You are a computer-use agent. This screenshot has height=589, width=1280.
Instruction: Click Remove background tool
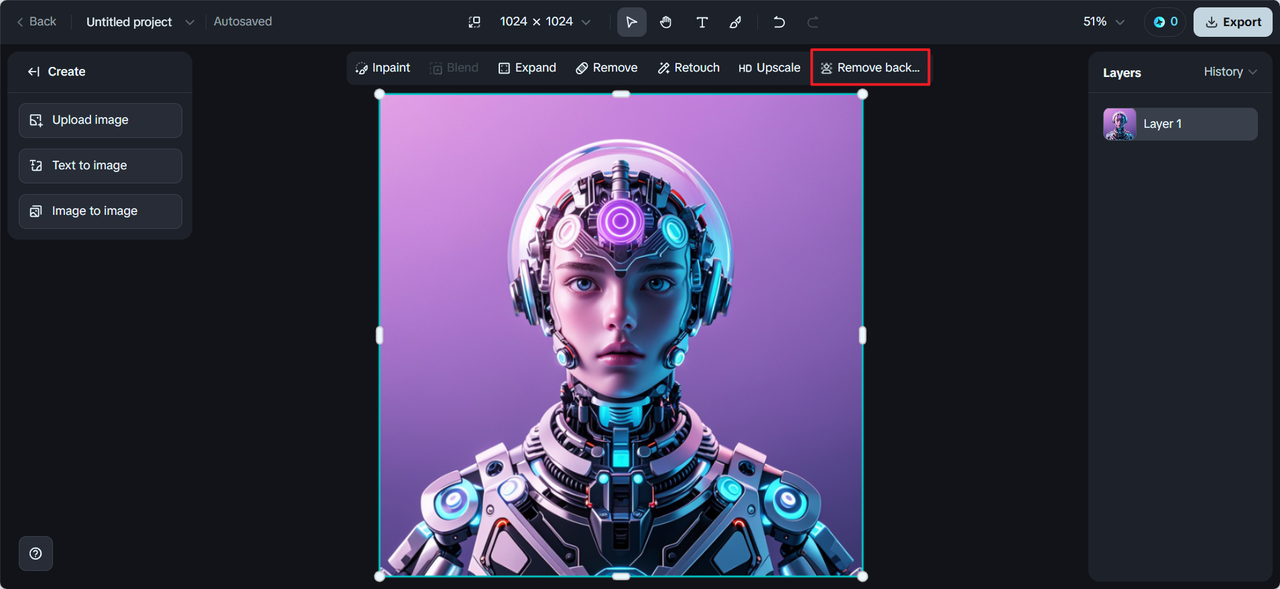[x=870, y=68]
